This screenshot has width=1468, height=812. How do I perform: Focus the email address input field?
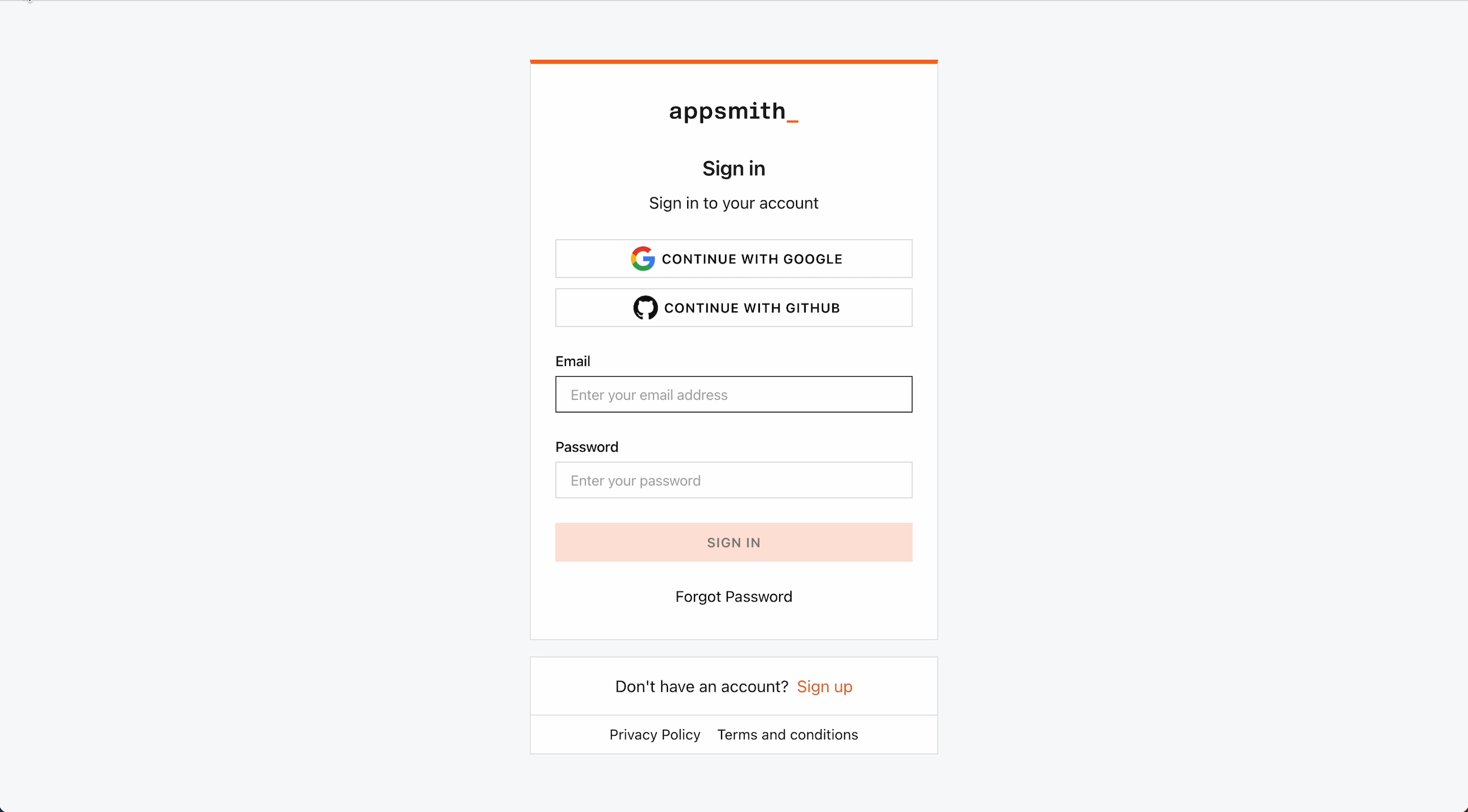pos(733,394)
